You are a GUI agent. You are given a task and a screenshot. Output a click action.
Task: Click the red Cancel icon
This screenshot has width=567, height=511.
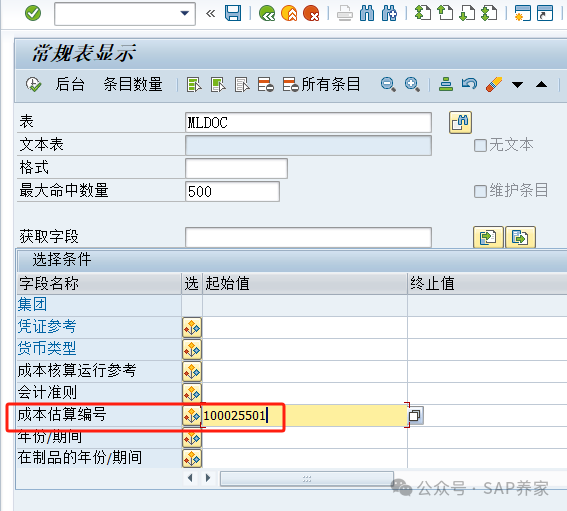pos(311,13)
